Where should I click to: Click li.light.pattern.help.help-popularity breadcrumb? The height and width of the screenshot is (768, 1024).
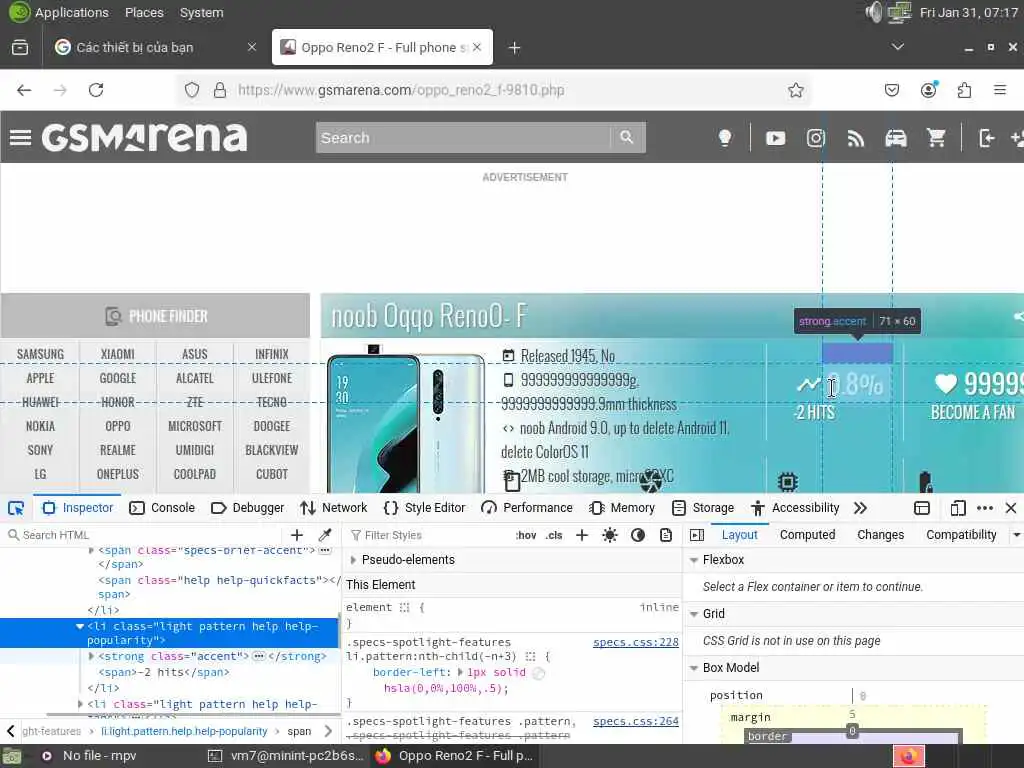(x=184, y=731)
